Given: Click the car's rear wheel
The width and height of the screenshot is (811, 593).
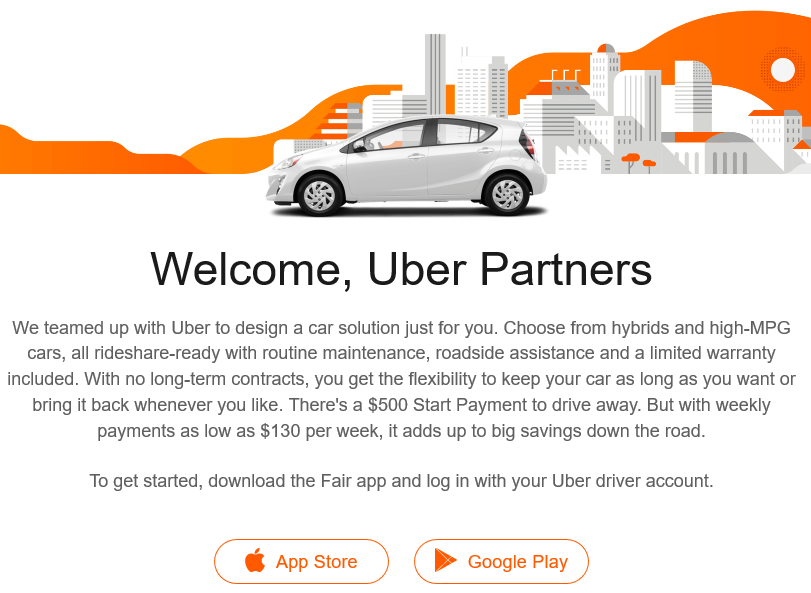Looking at the screenshot, I should (x=507, y=194).
